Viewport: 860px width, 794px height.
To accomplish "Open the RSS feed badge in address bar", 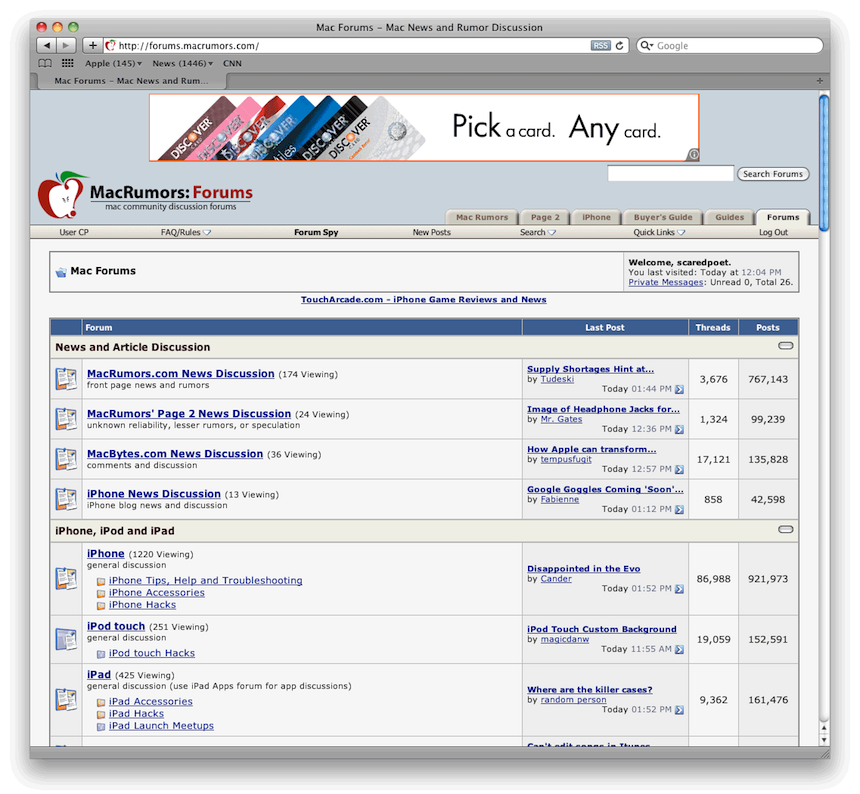I will click(x=601, y=46).
